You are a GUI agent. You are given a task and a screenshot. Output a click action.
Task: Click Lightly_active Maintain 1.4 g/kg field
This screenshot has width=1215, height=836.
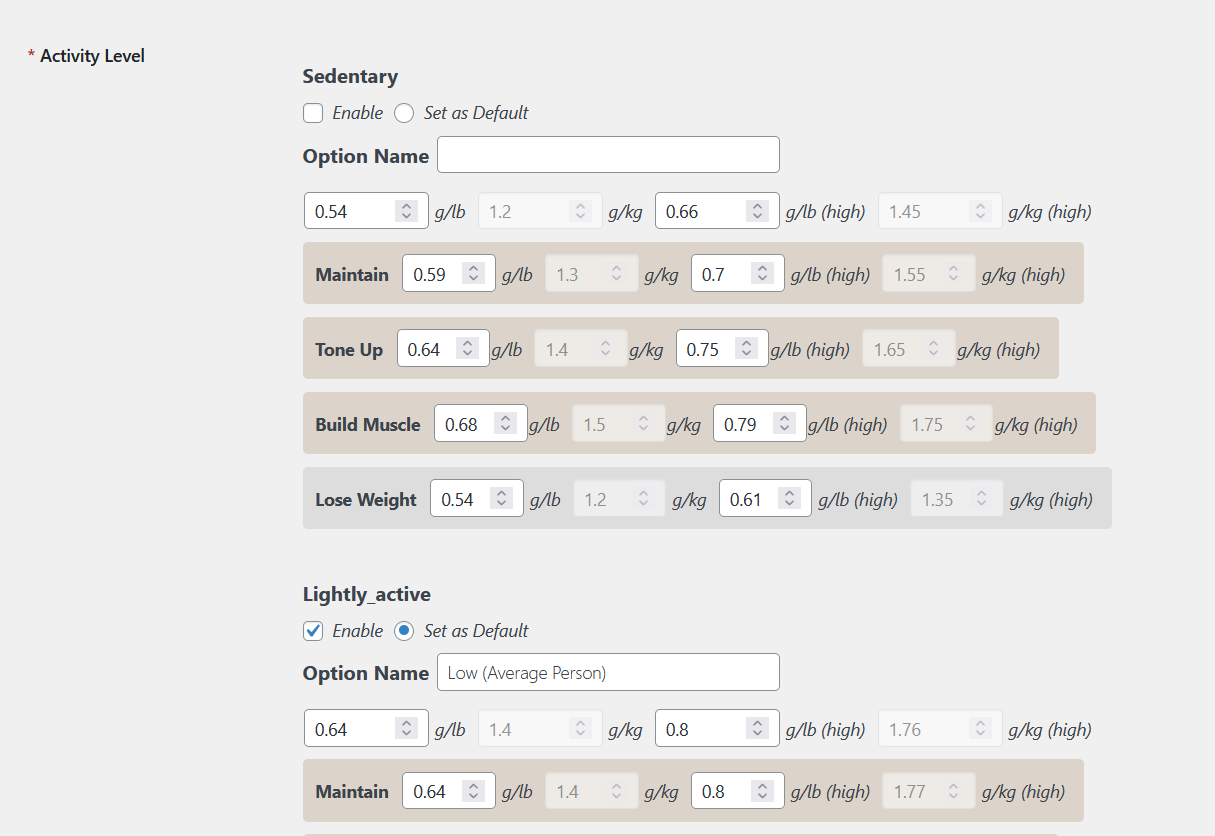tap(591, 791)
